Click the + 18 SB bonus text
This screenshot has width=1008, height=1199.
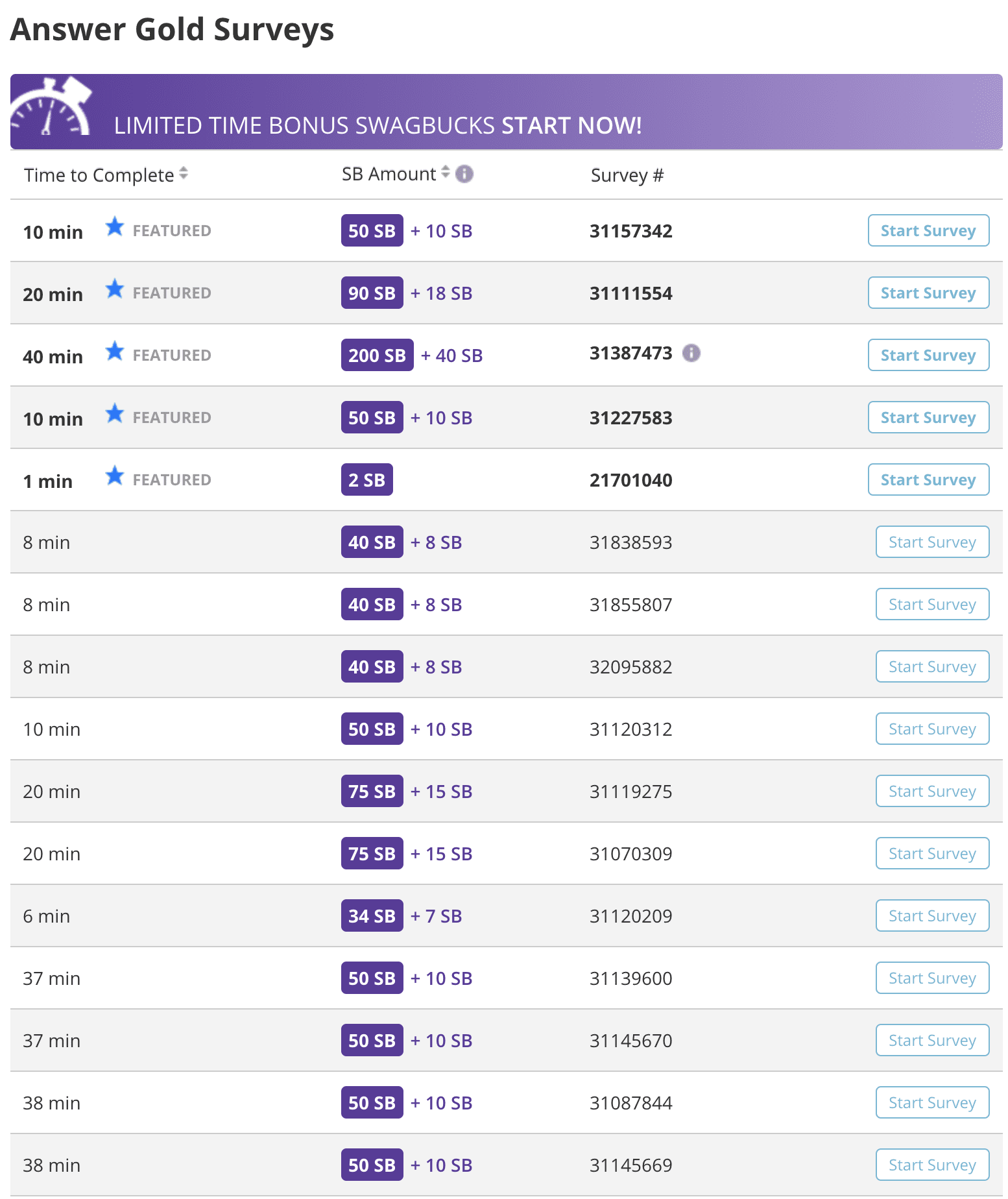[x=442, y=293]
